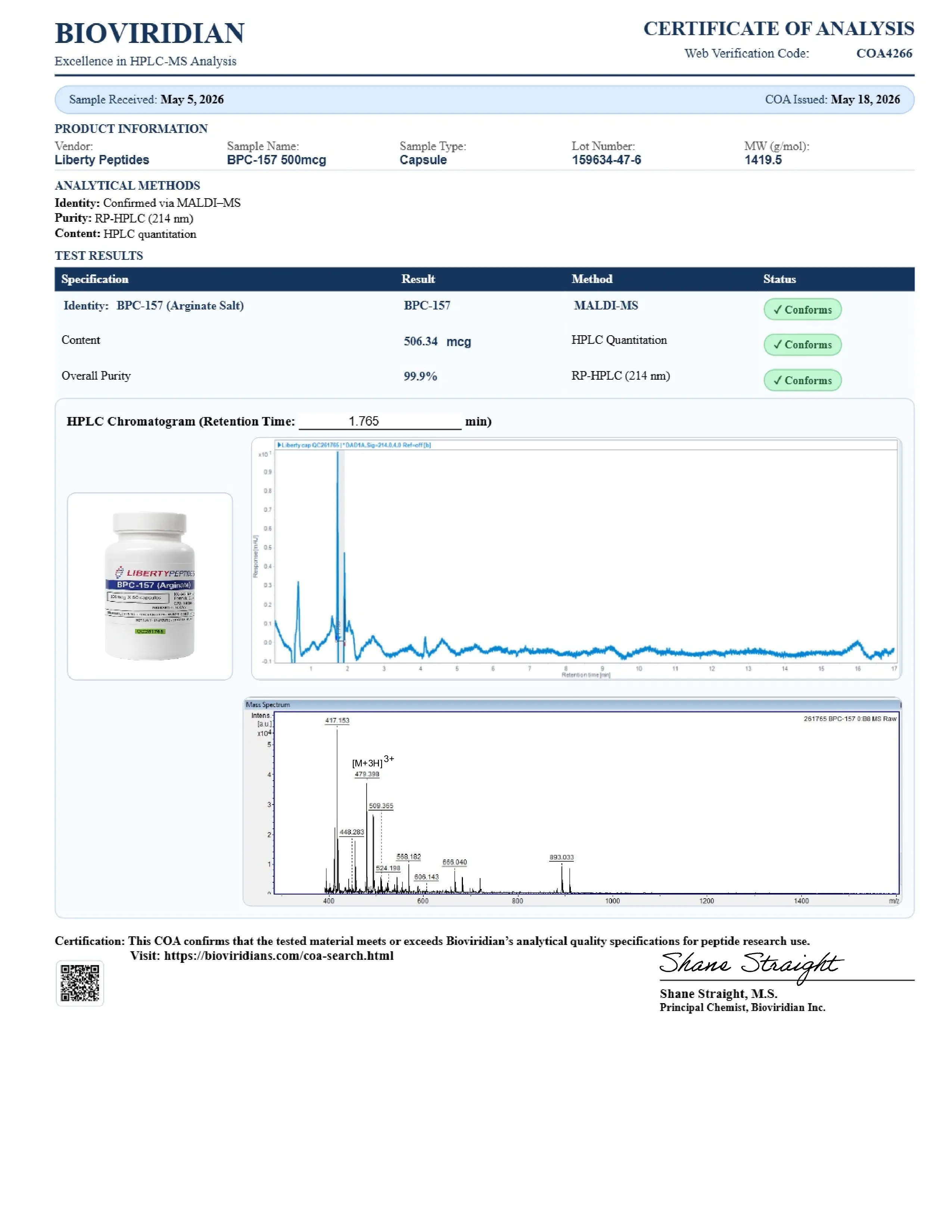Open the bioviridians.com coa-search link
952x1232 pixels.
pyautogui.click(x=279, y=956)
